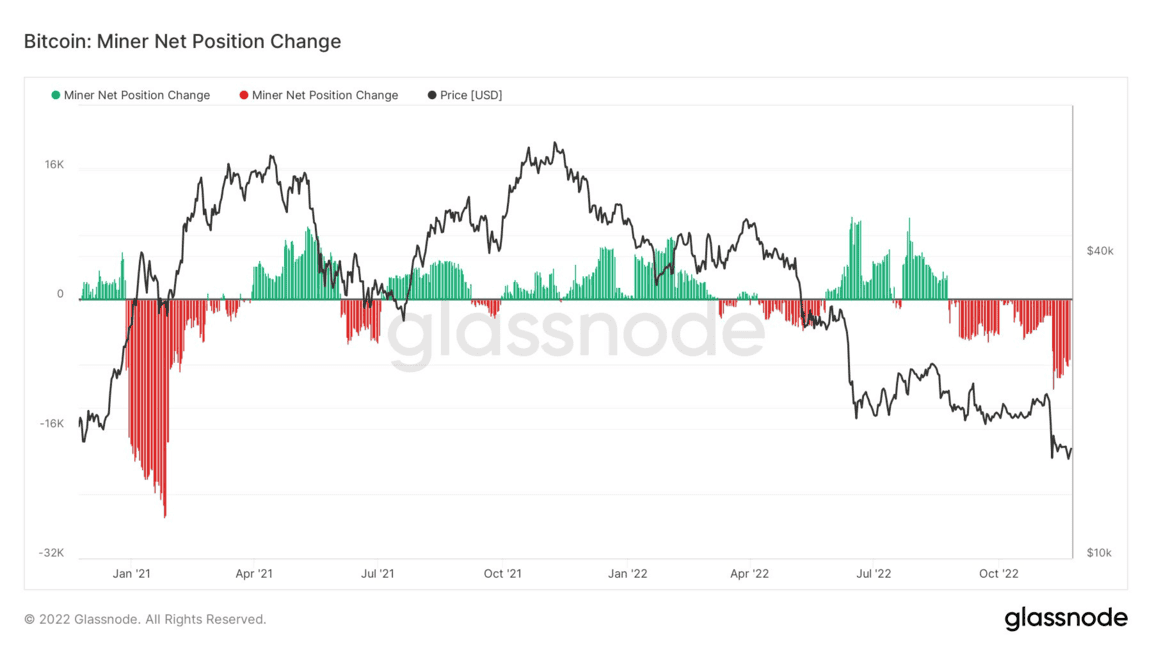Image resolution: width=1152 pixels, height=648 pixels.
Task: Click the glassnode logo at bottom right
Action: coord(1065,619)
